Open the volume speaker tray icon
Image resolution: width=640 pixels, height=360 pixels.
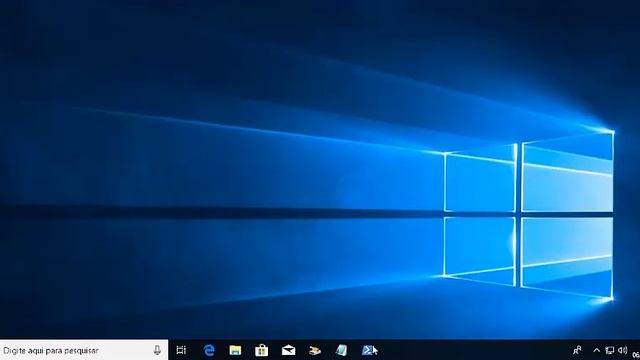622,350
